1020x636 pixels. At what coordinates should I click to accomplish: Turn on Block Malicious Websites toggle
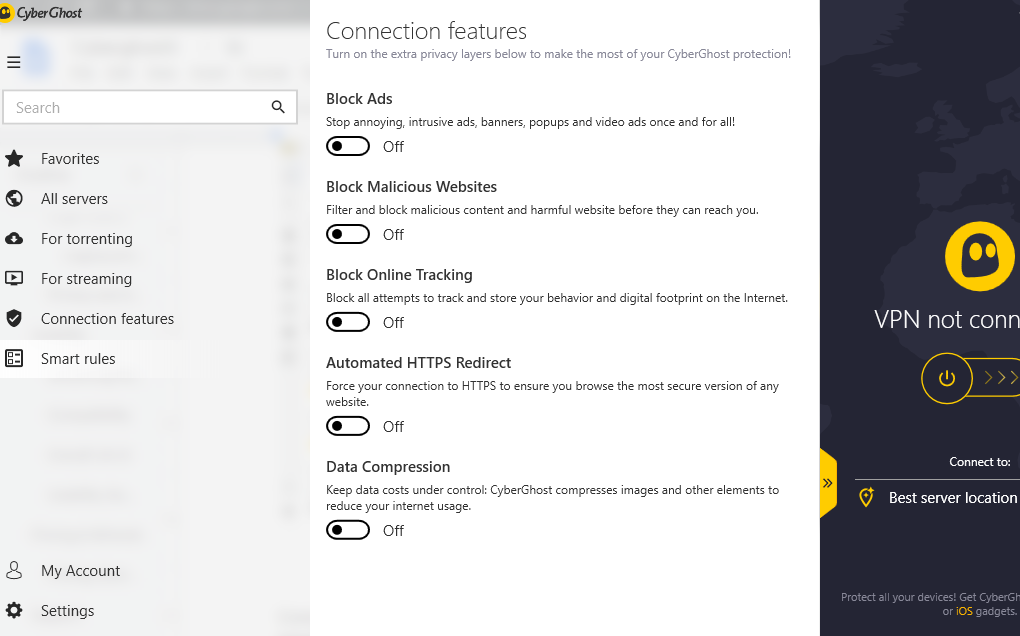point(348,234)
